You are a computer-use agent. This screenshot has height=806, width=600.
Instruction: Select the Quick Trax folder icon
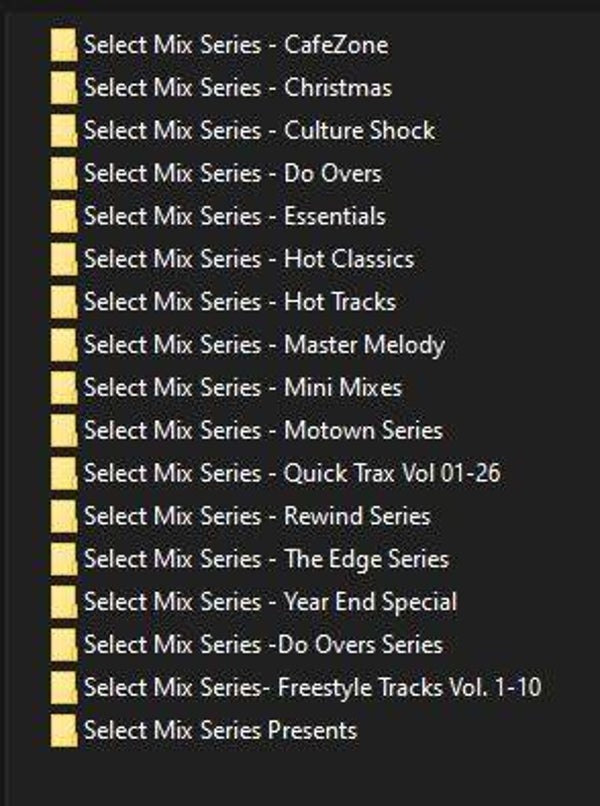click(x=64, y=474)
